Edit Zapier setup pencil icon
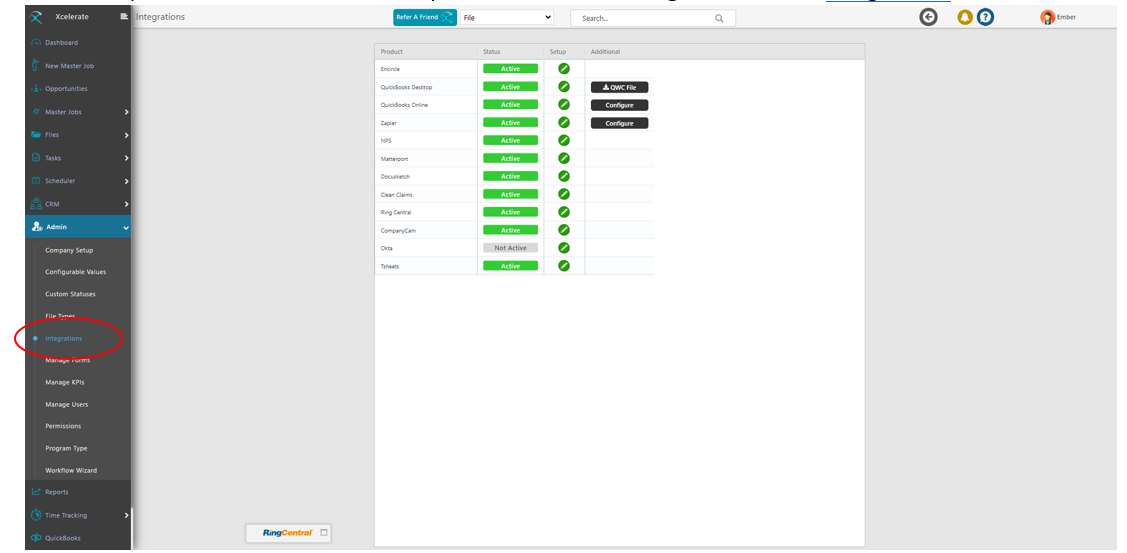The image size is (1127, 553). (564, 122)
